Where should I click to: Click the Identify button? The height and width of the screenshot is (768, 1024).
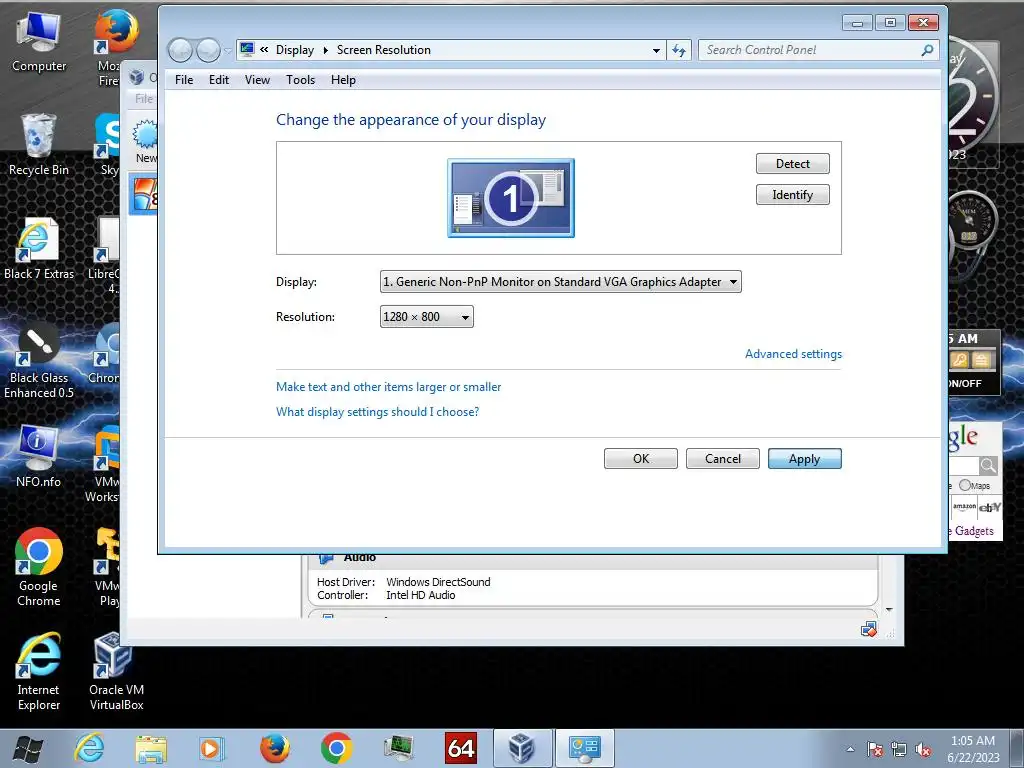coord(793,195)
